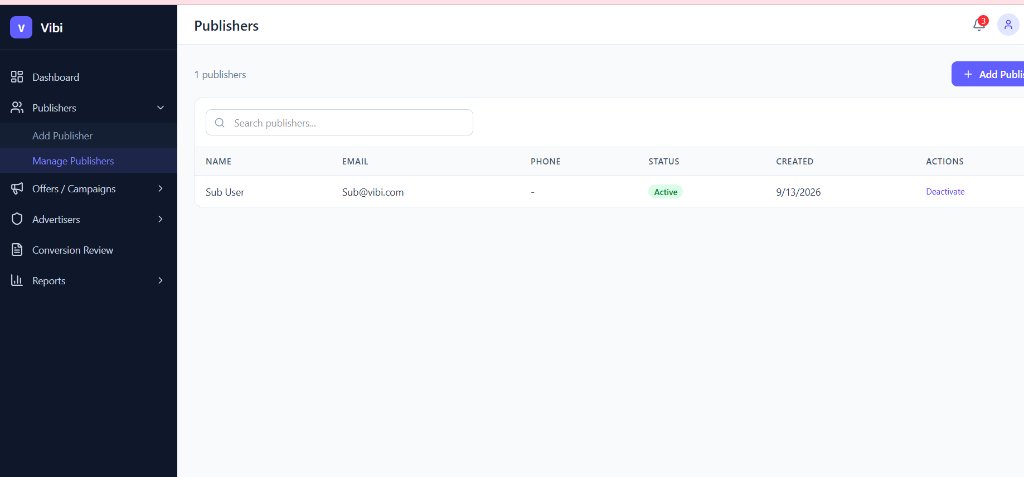
Task: Expand the Reports chevron
Action: click(161, 281)
